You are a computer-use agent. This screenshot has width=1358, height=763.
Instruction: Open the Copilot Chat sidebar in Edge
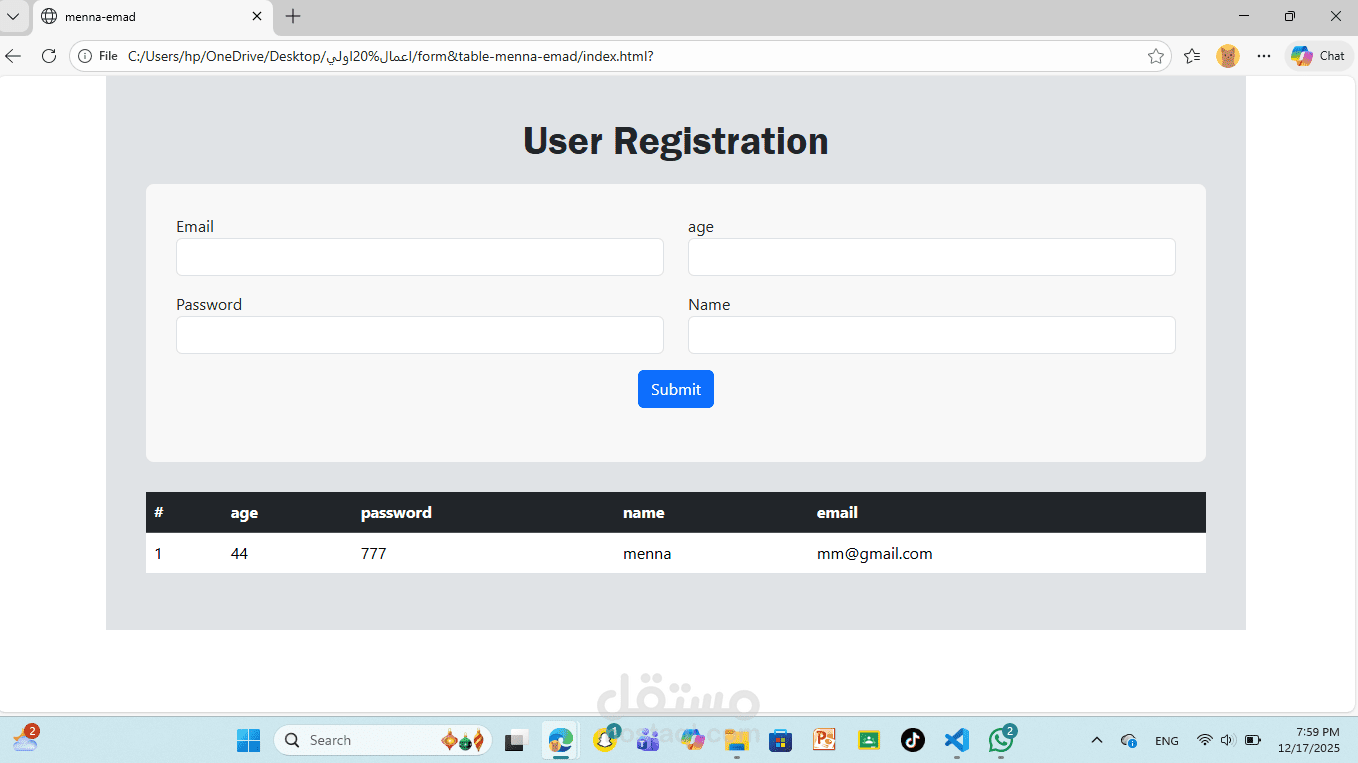(x=1318, y=56)
